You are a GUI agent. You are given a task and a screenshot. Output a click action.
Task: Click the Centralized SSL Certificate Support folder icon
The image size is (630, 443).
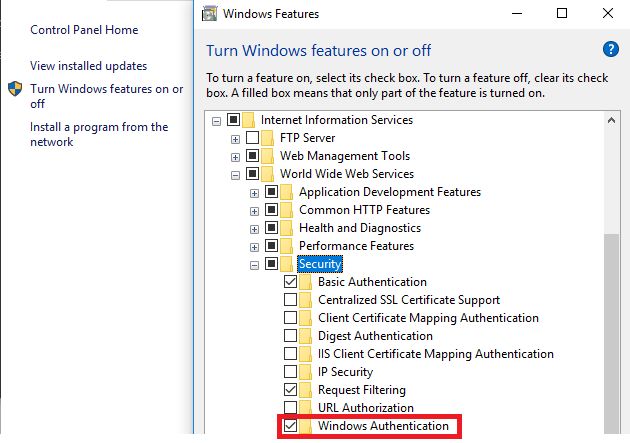(x=306, y=300)
